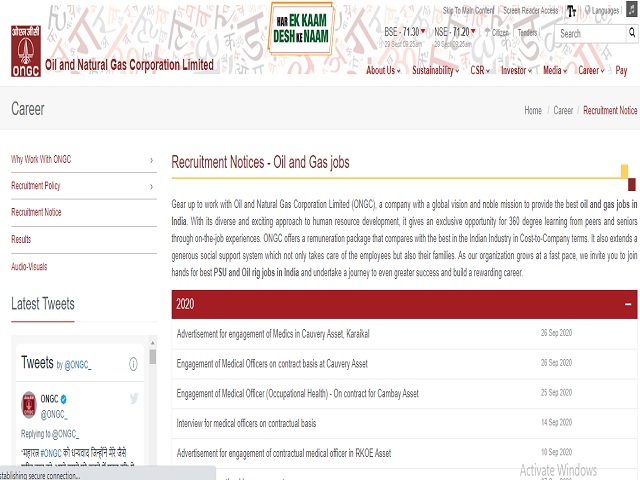Image resolution: width=640 pixels, height=480 pixels.
Task: Open Interview for medical officers notice
Action: (246, 423)
